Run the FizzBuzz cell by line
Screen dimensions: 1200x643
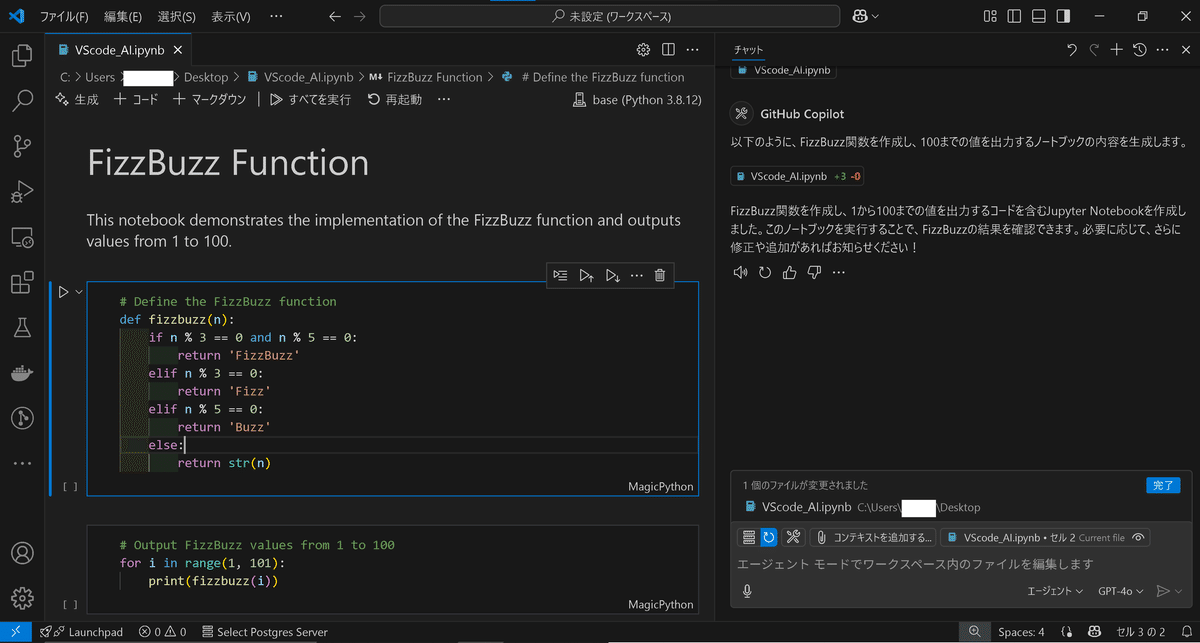click(560, 275)
